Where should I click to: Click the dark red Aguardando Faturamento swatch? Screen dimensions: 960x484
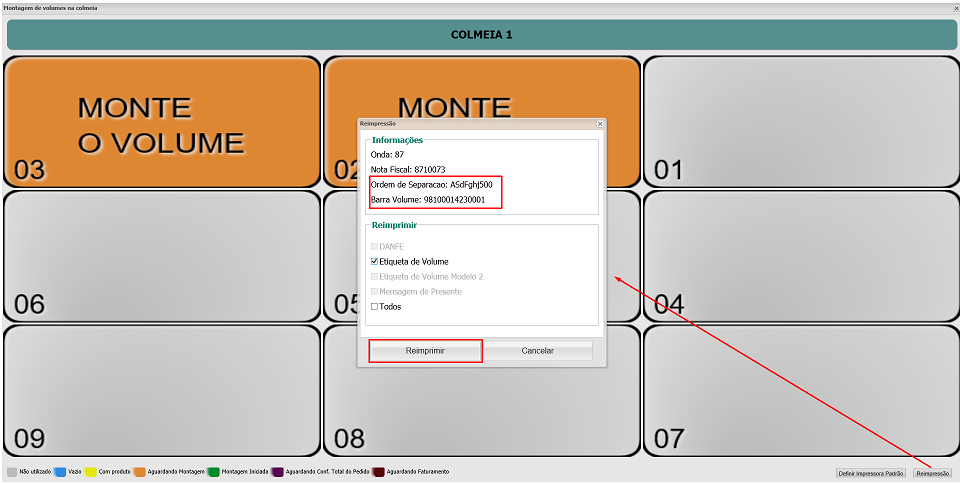click(379, 472)
